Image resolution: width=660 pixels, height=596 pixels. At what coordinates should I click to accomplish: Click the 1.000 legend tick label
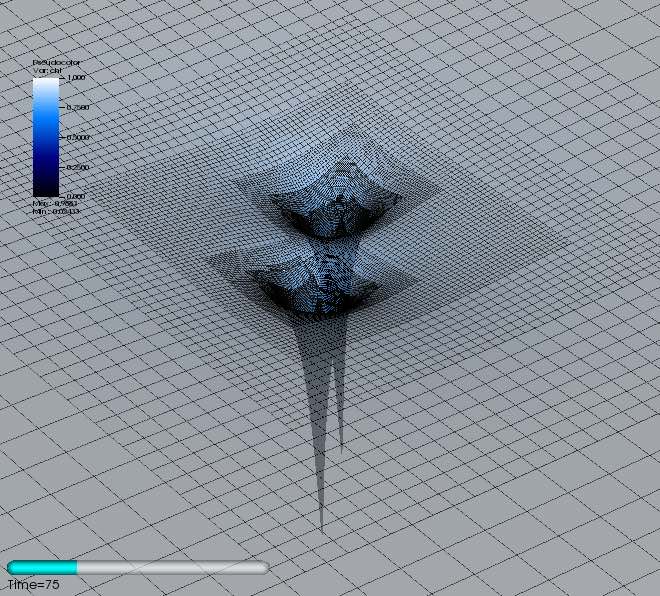click(x=76, y=78)
